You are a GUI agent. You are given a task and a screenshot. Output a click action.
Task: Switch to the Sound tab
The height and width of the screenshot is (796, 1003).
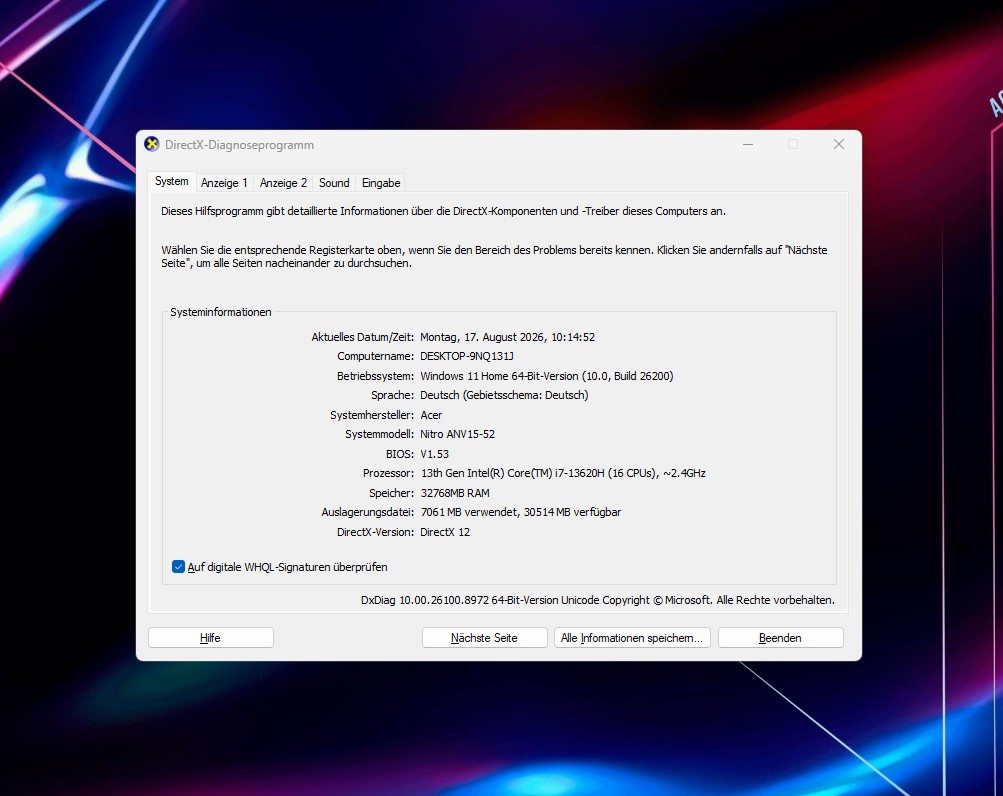[334, 183]
